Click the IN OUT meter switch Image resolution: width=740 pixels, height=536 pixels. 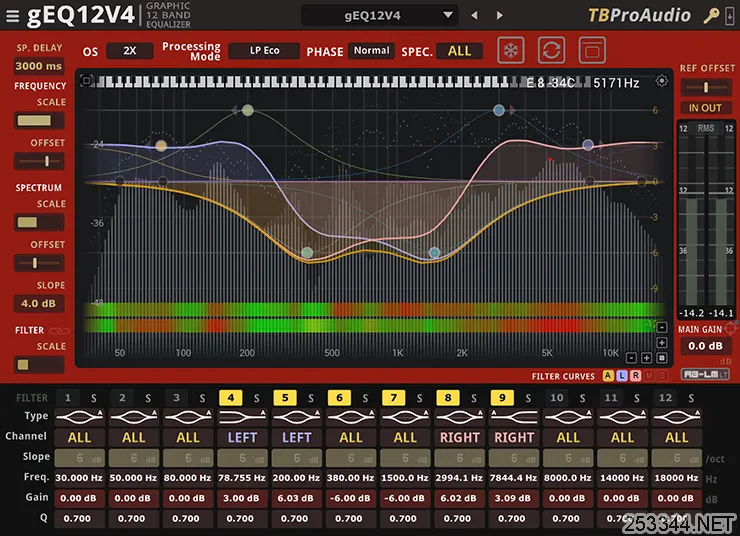[706, 108]
